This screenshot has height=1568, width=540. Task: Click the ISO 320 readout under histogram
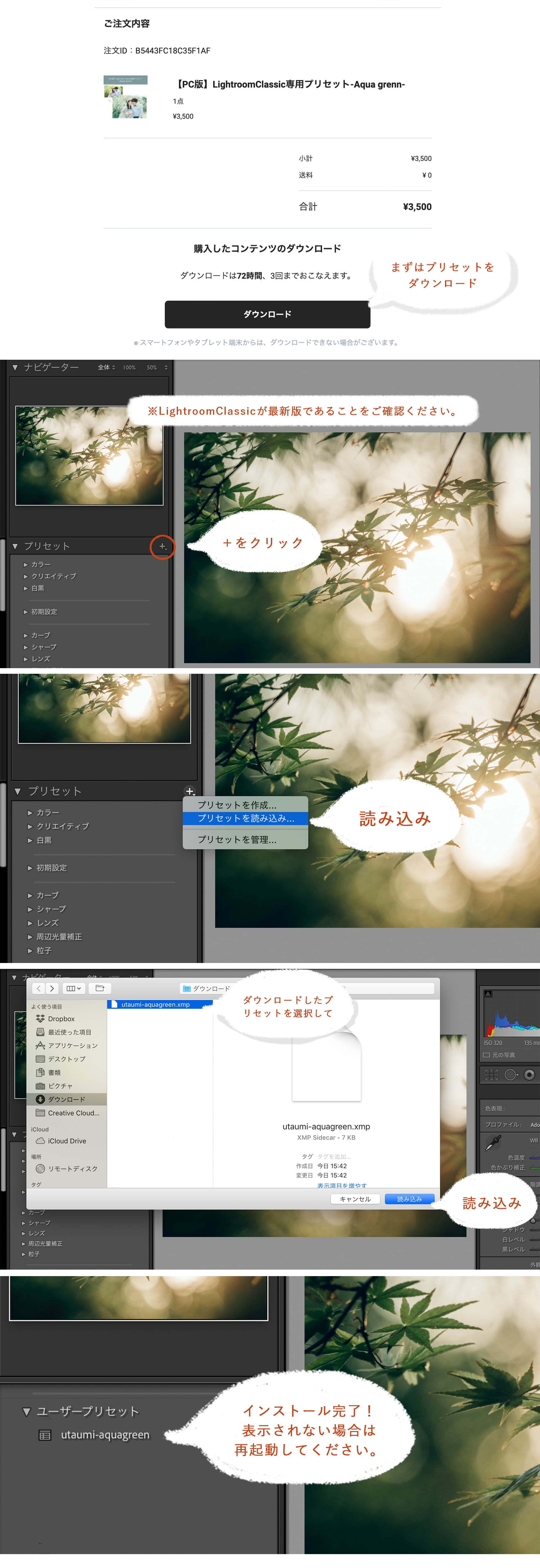point(493,1043)
